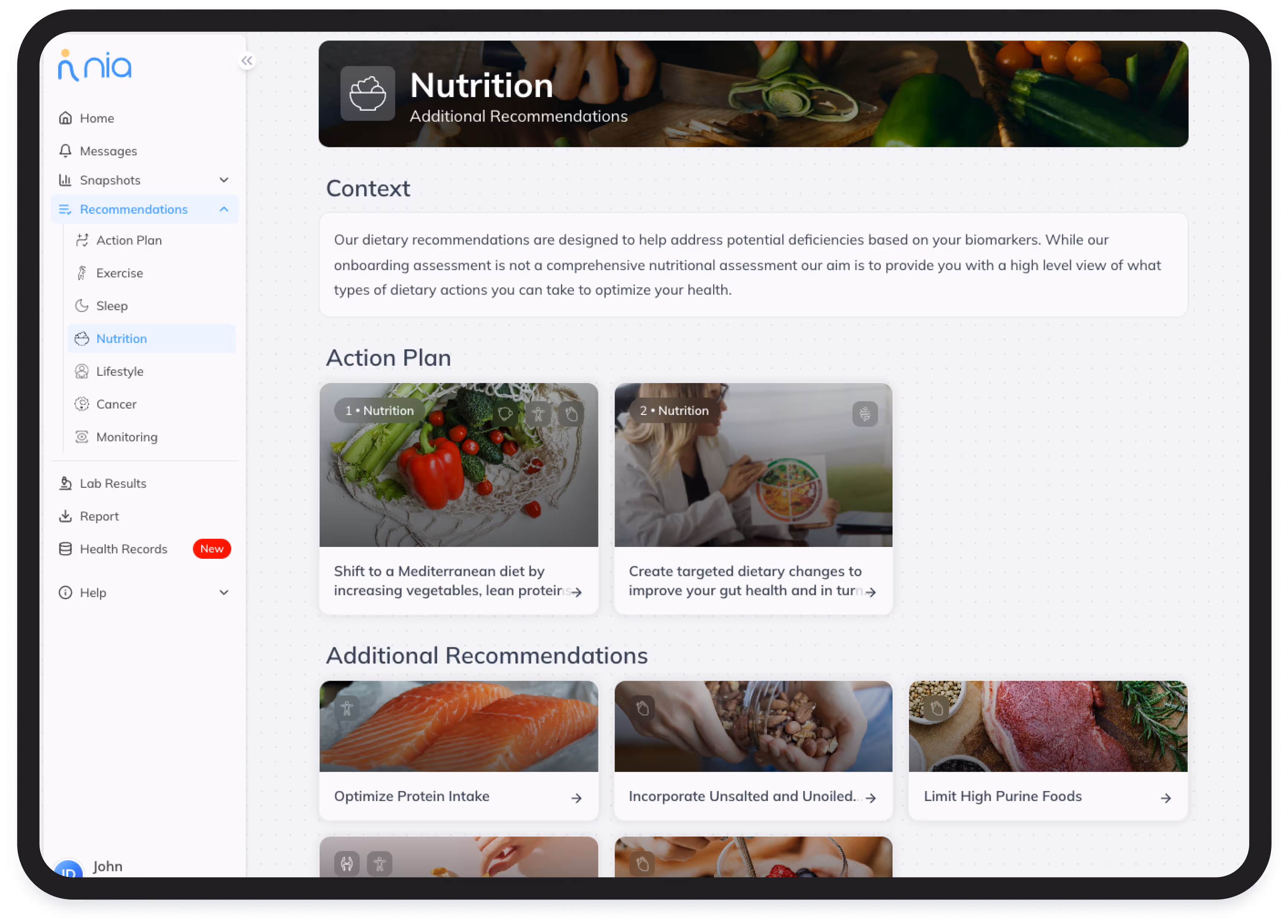This screenshot has height=924, width=1288.
Task: Open Health Records with New badge
Action: (x=124, y=549)
